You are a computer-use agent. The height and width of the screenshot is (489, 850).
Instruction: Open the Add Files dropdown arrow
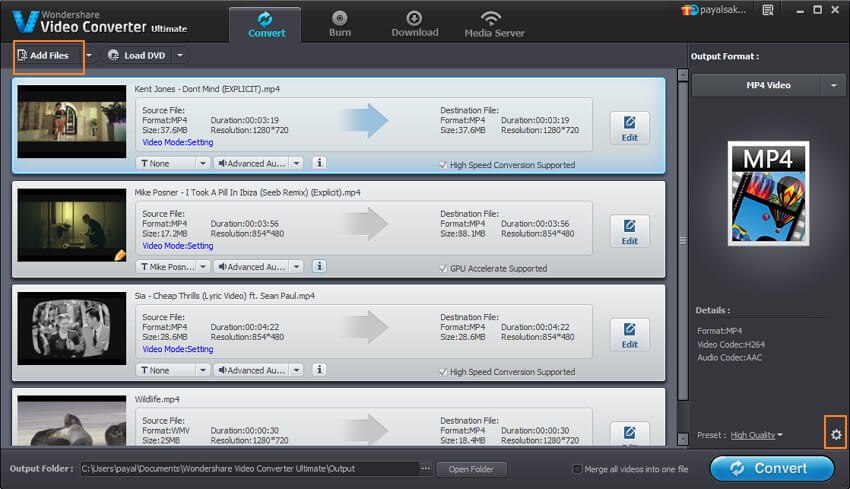(89, 55)
